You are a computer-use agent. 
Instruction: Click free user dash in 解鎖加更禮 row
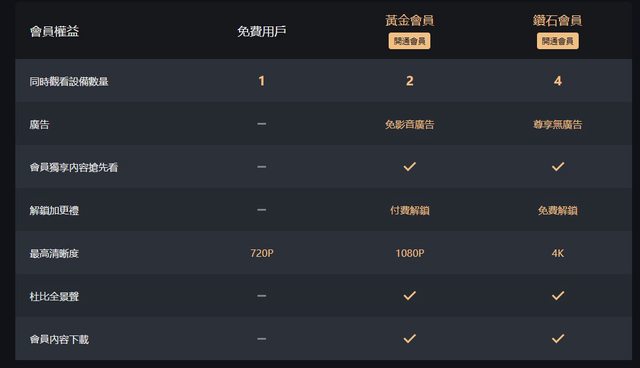tap(262, 210)
